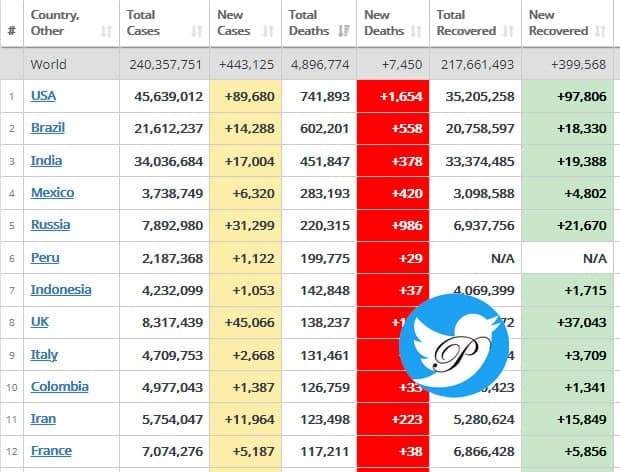Open the Russia link
This screenshot has width=620, height=472.
48,225
